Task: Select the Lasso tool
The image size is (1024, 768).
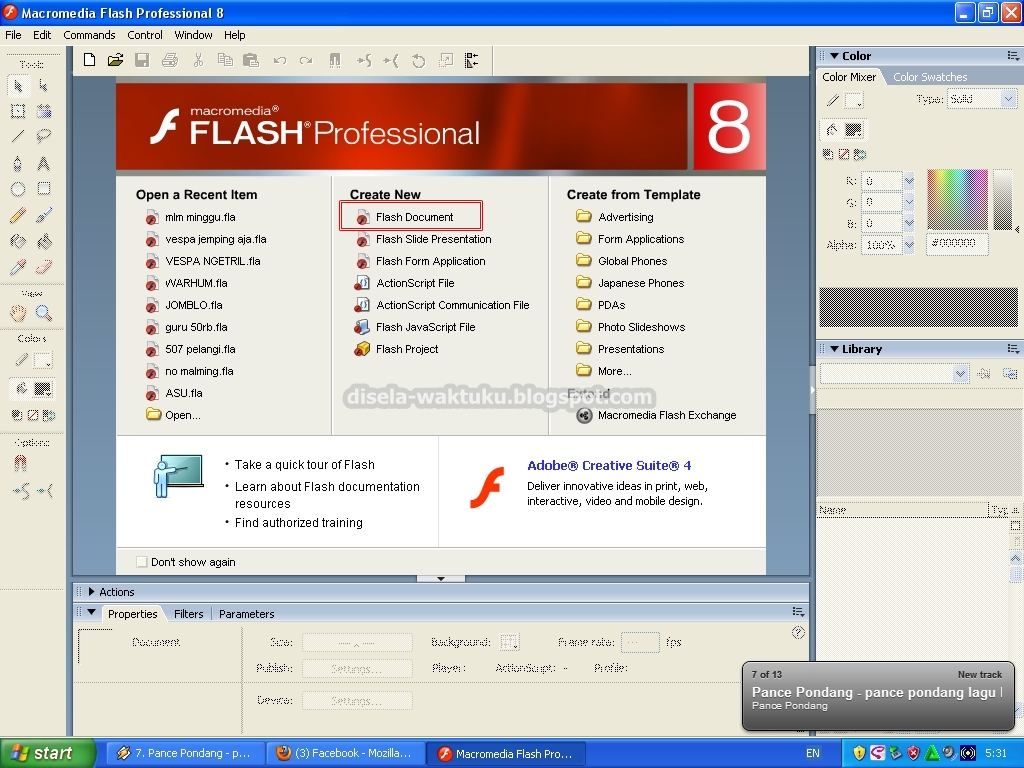Action: (x=43, y=136)
